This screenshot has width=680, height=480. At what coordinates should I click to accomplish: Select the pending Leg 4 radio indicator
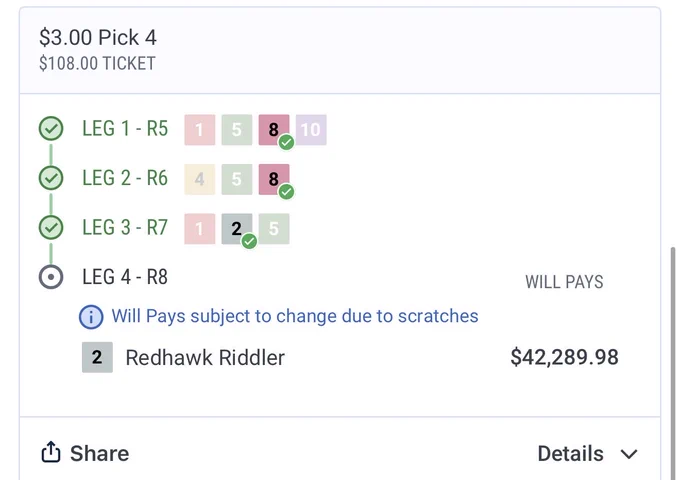coord(51,277)
